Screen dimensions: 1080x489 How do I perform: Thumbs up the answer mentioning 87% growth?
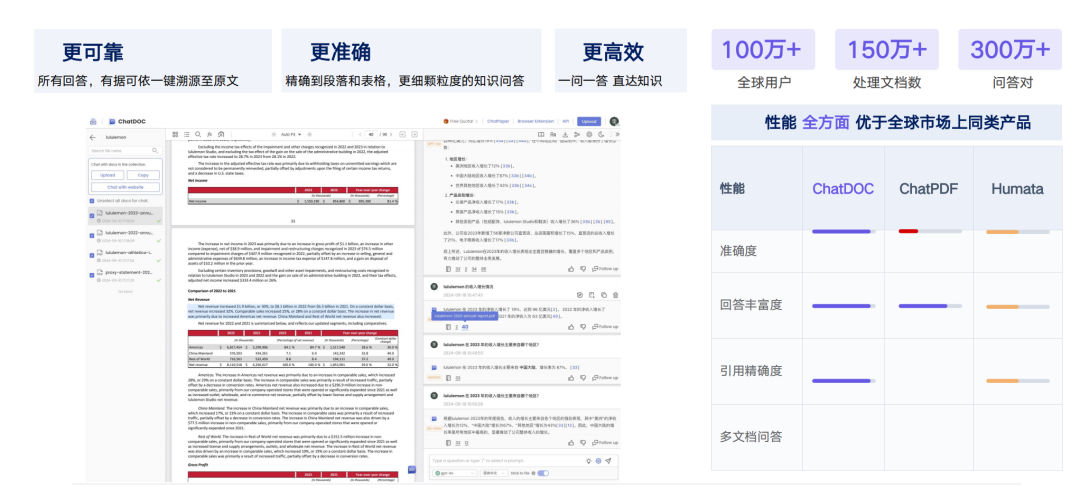tap(571, 377)
